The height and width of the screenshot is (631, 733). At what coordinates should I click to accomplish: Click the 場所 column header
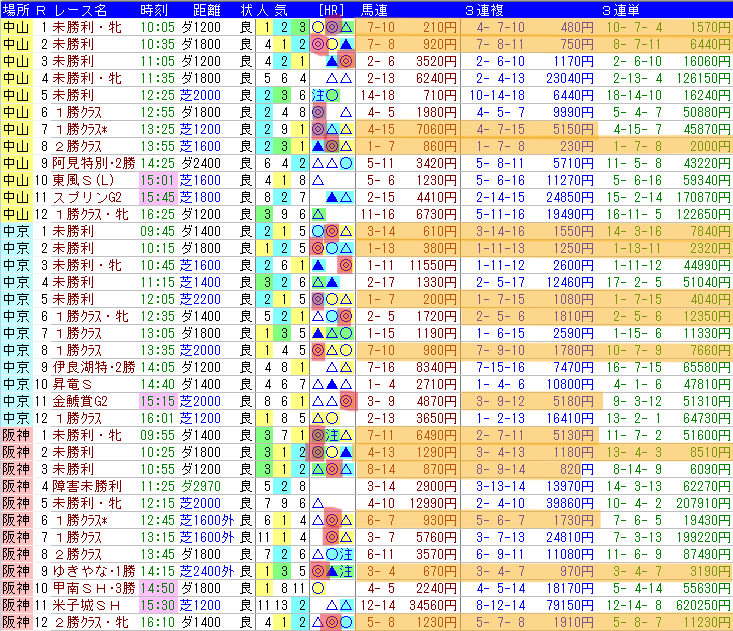pyautogui.click(x=16, y=10)
